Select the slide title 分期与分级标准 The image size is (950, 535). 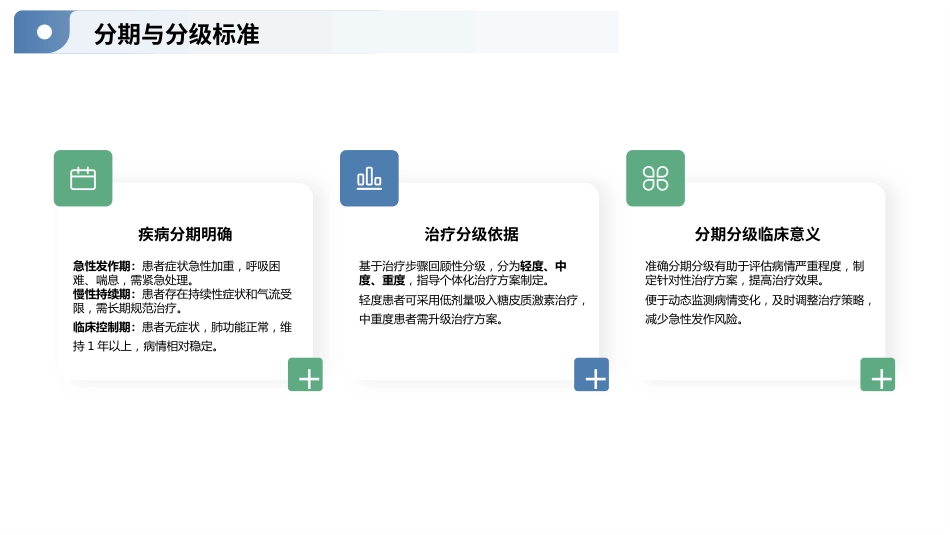tap(176, 34)
